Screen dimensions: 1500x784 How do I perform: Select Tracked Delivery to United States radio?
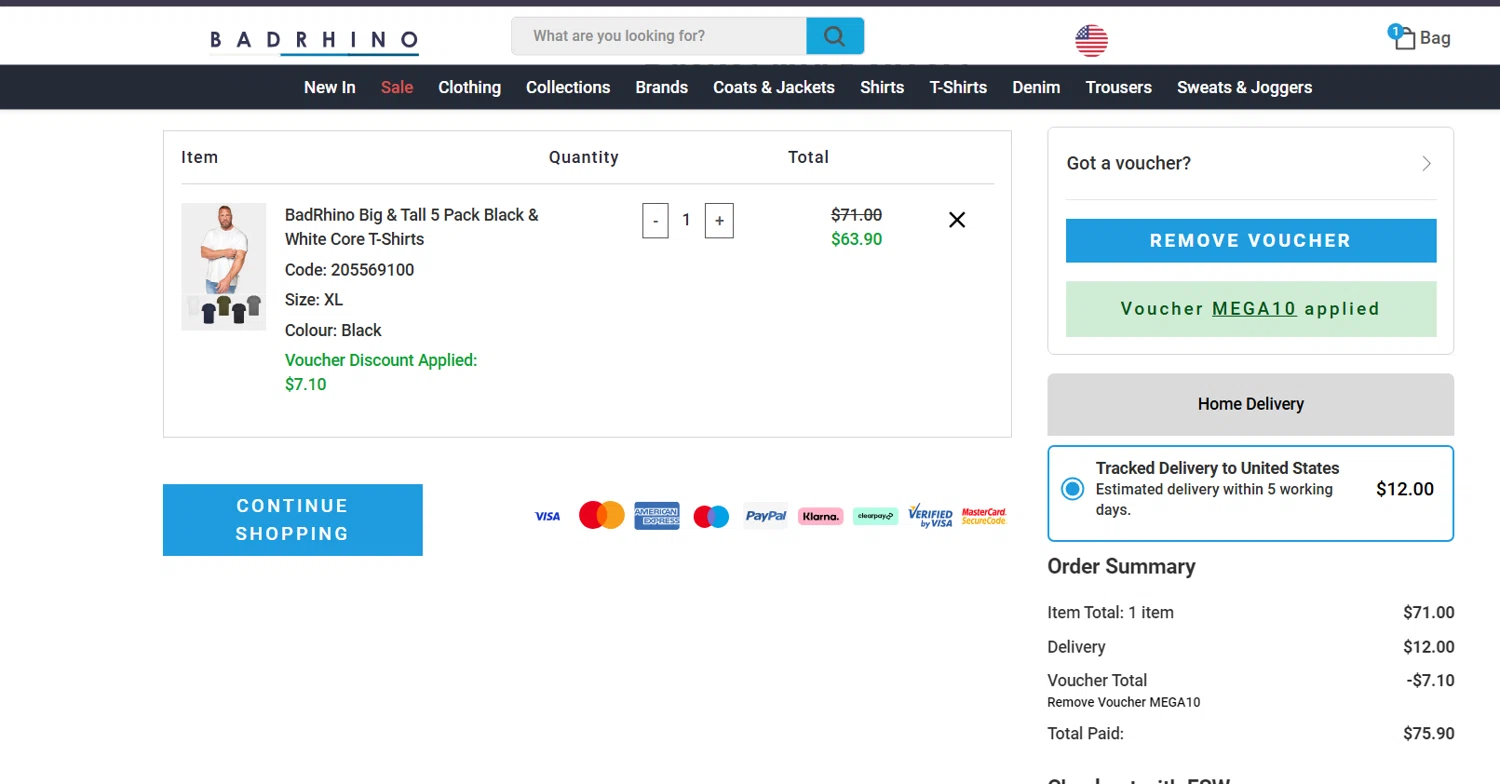coord(1073,489)
